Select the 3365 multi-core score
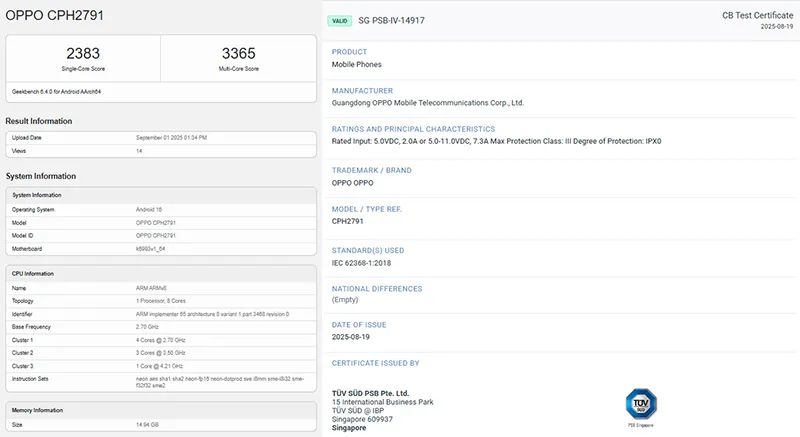The image size is (800, 437). click(x=238, y=53)
